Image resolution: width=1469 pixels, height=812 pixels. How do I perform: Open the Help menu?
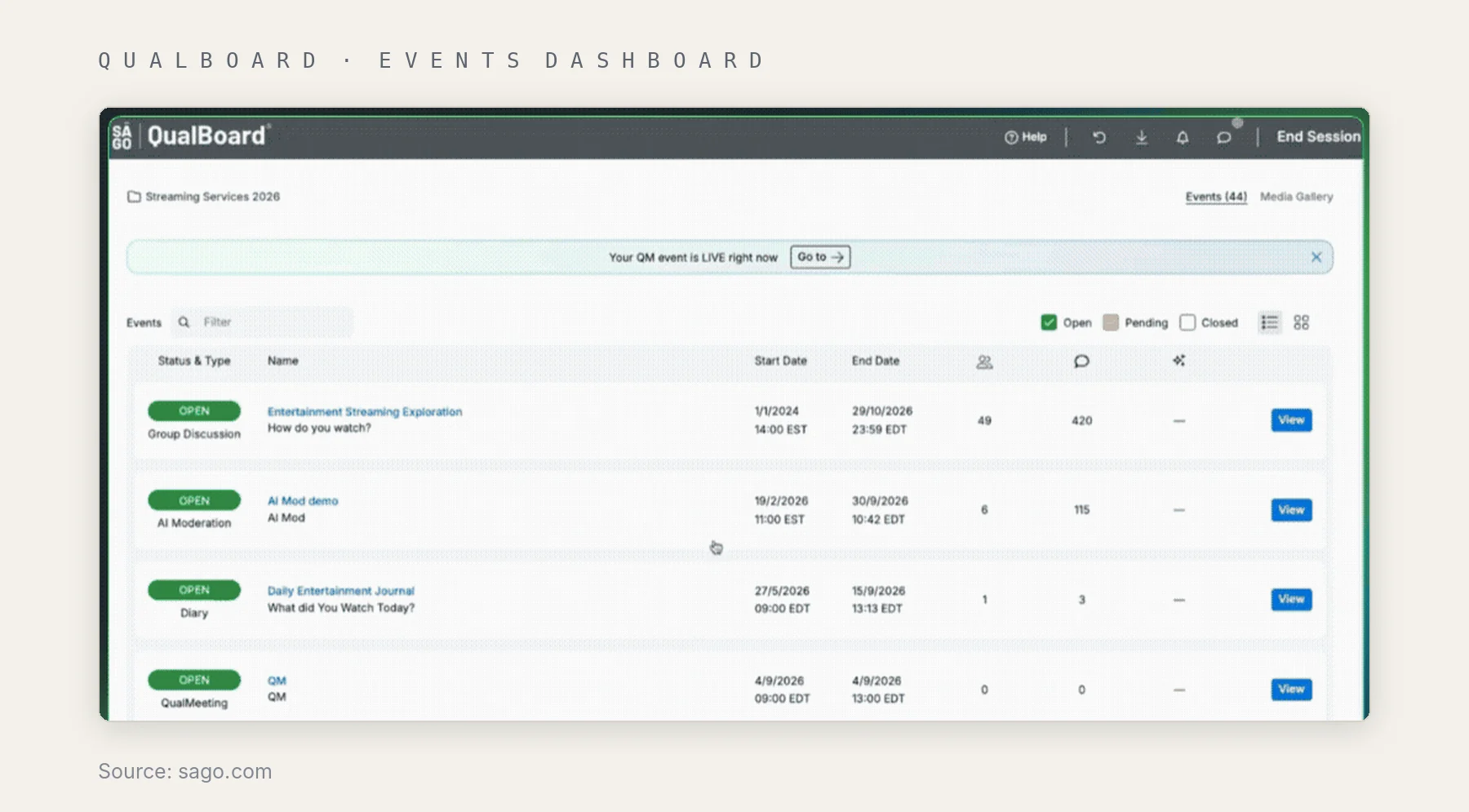coord(1025,137)
